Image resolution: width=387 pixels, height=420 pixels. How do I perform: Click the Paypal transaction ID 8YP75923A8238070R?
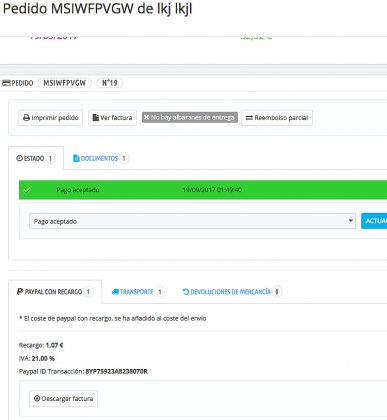click(116, 371)
